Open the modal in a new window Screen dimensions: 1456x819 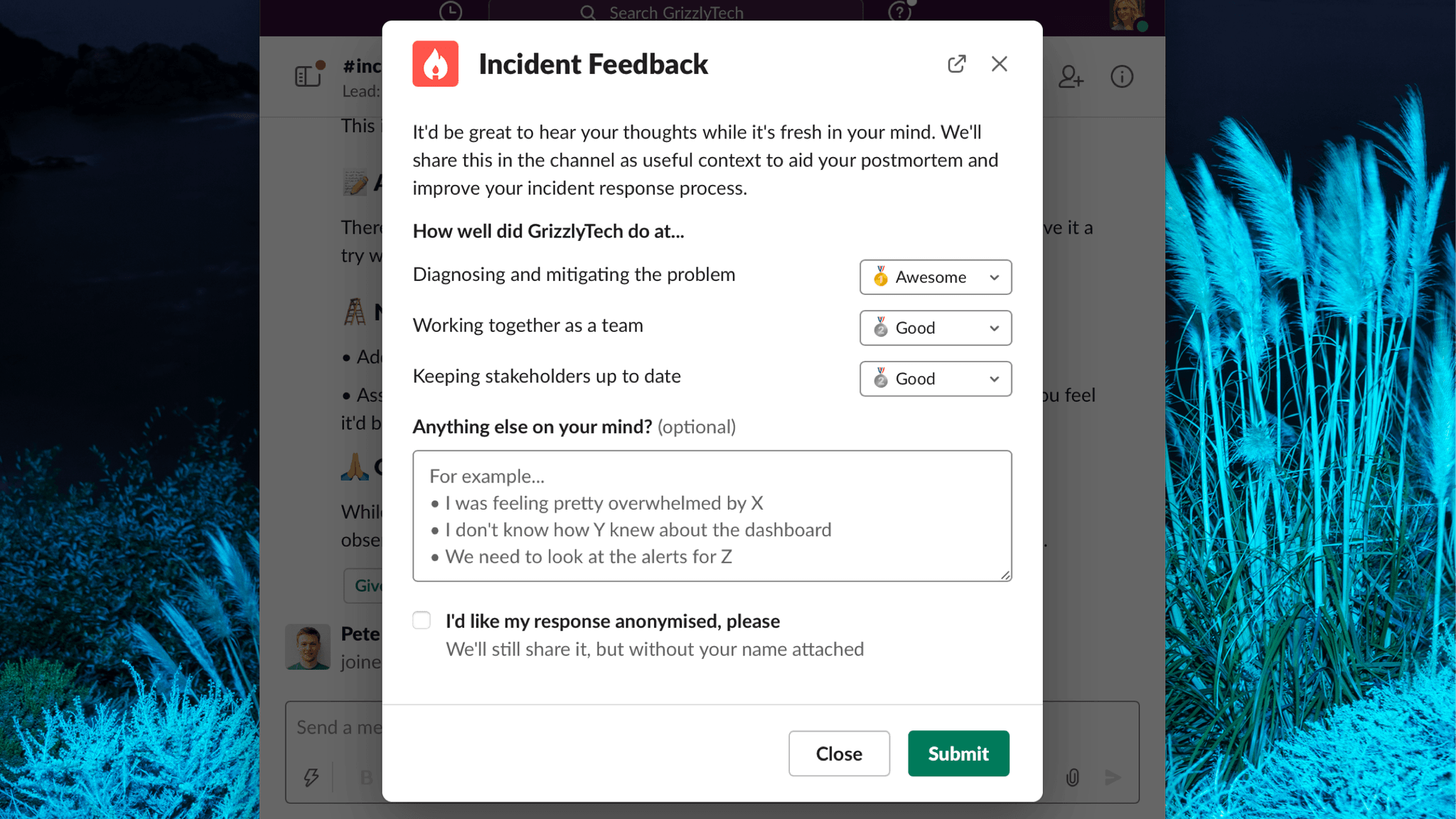[957, 64]
